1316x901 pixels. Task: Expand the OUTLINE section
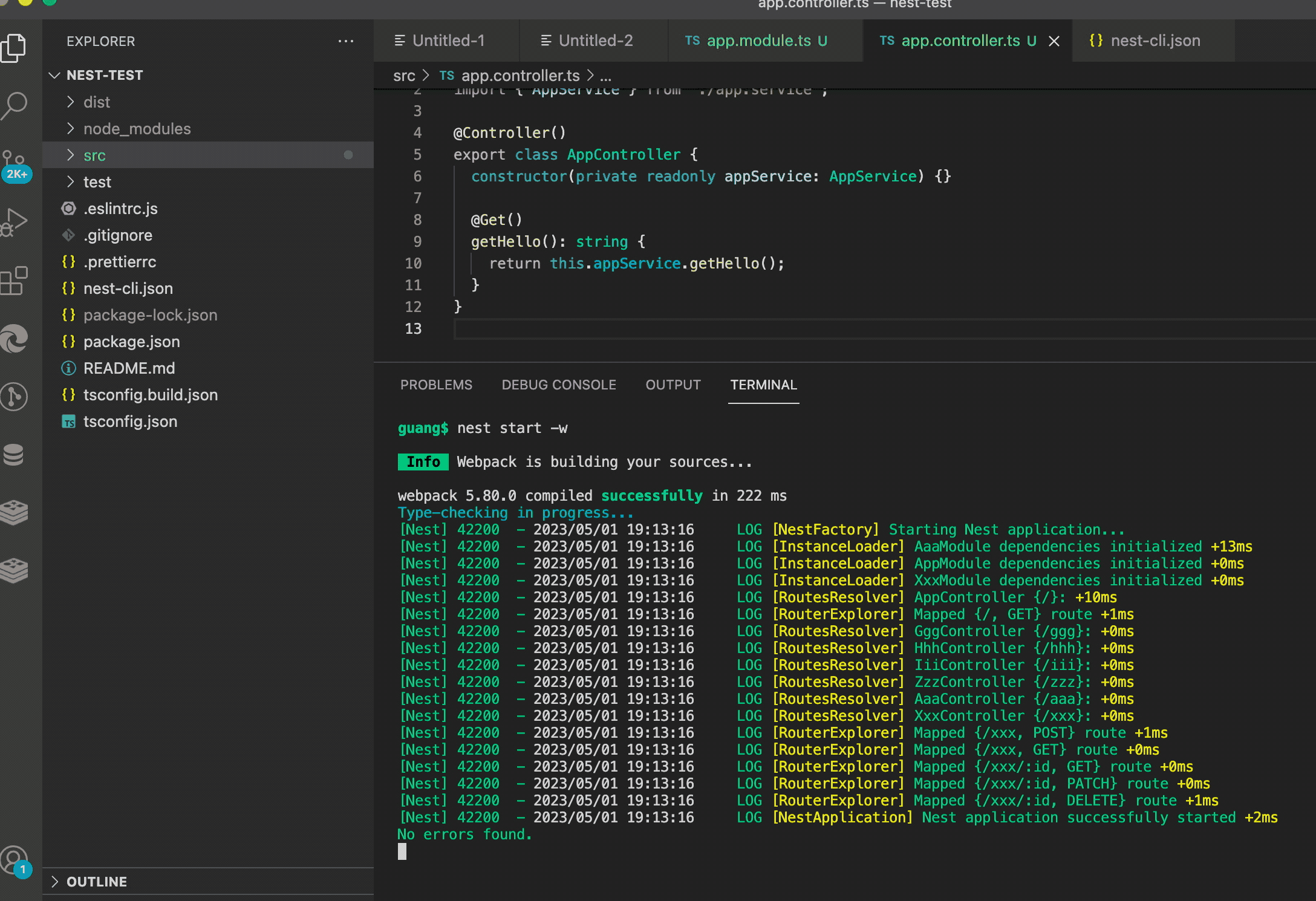[97, 882]
